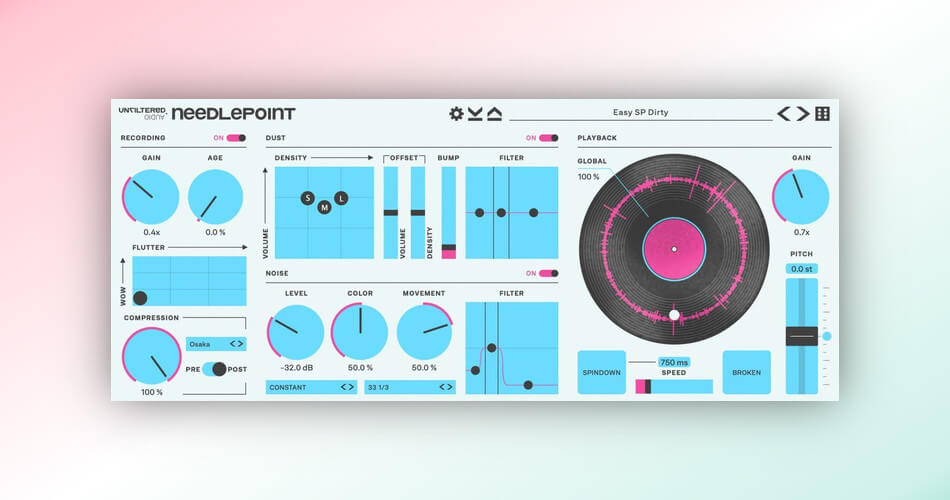Image resolution: width=950 pixels, height=500 pixels.
Task: Click the SPINDOWN button
Action: (602, 372)
